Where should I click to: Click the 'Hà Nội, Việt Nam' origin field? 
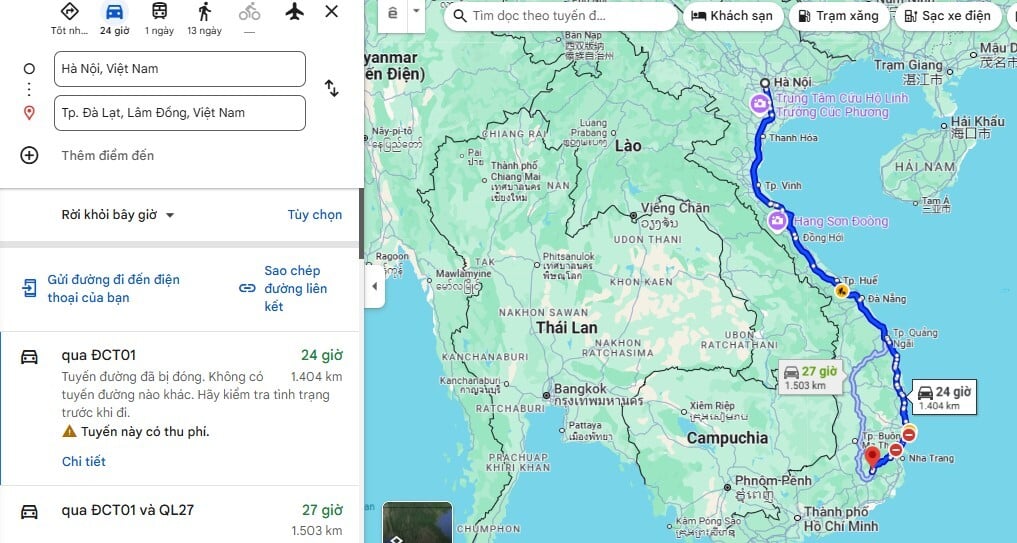pyautogui.click(x=180, y=69)
